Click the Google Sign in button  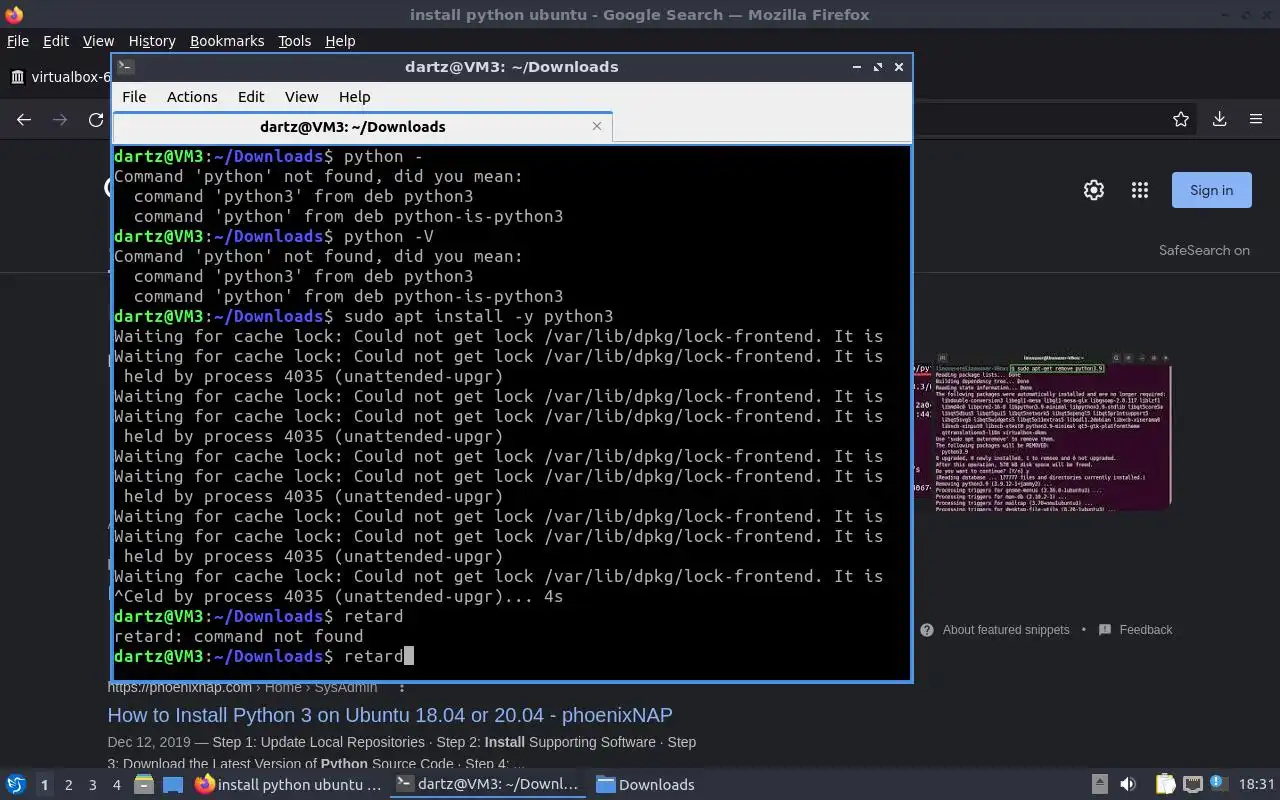point(1212,190)
